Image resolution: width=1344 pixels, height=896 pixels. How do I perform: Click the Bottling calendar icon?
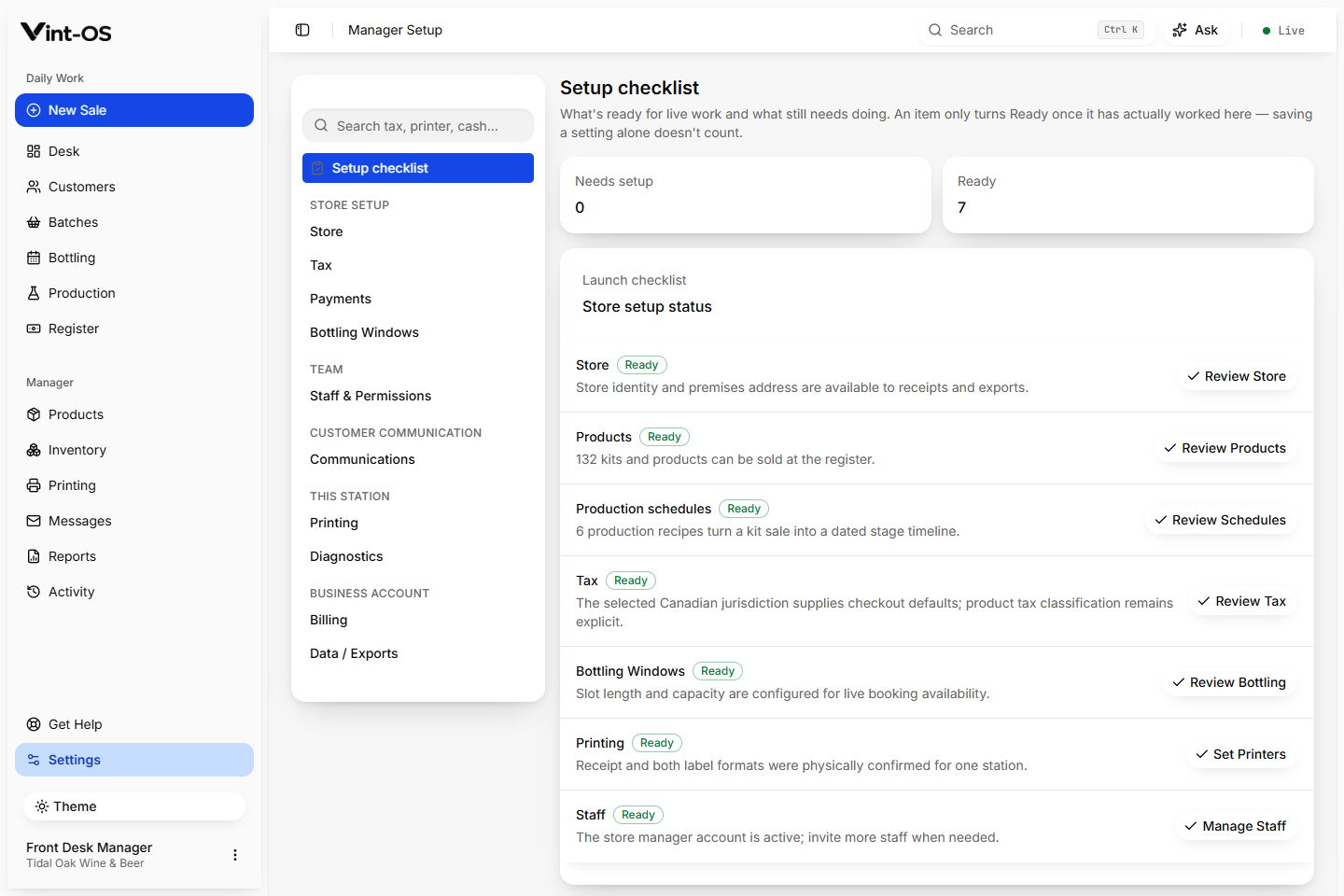34,258
